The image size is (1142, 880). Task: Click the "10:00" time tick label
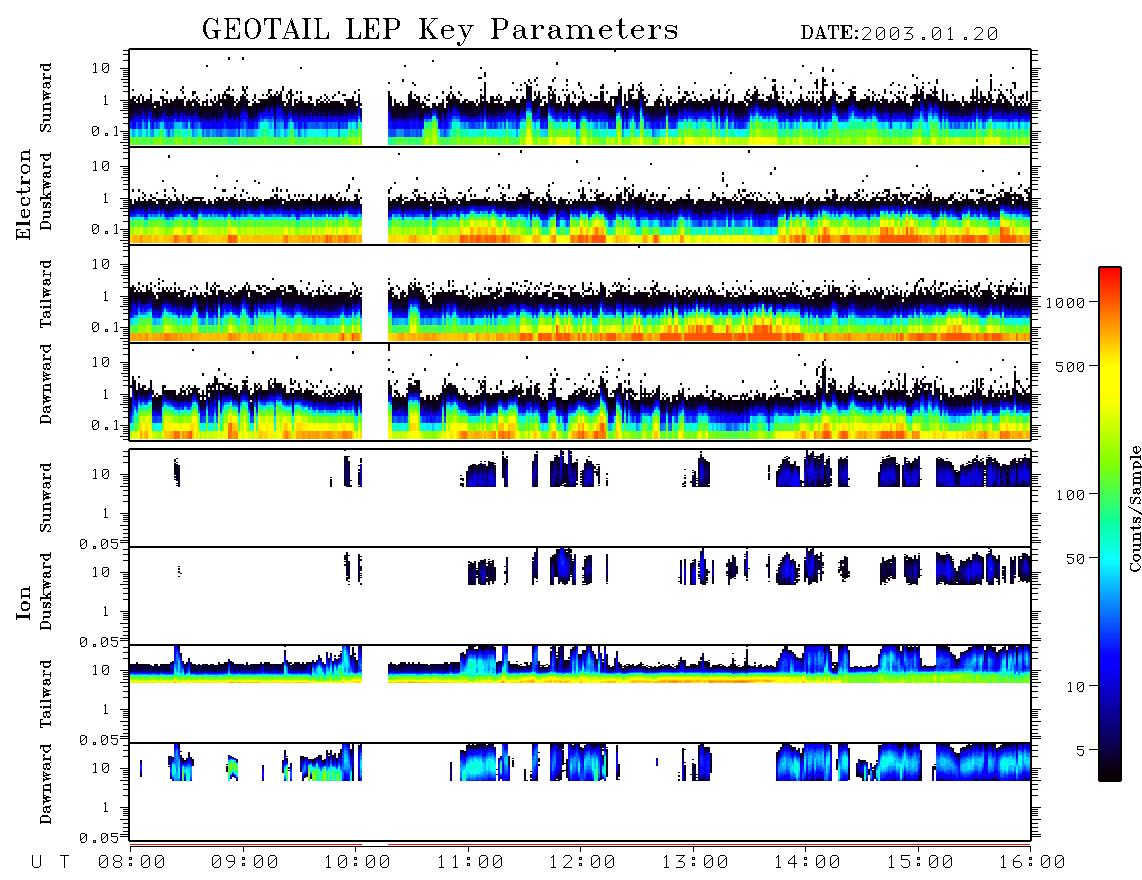[357, 862]
